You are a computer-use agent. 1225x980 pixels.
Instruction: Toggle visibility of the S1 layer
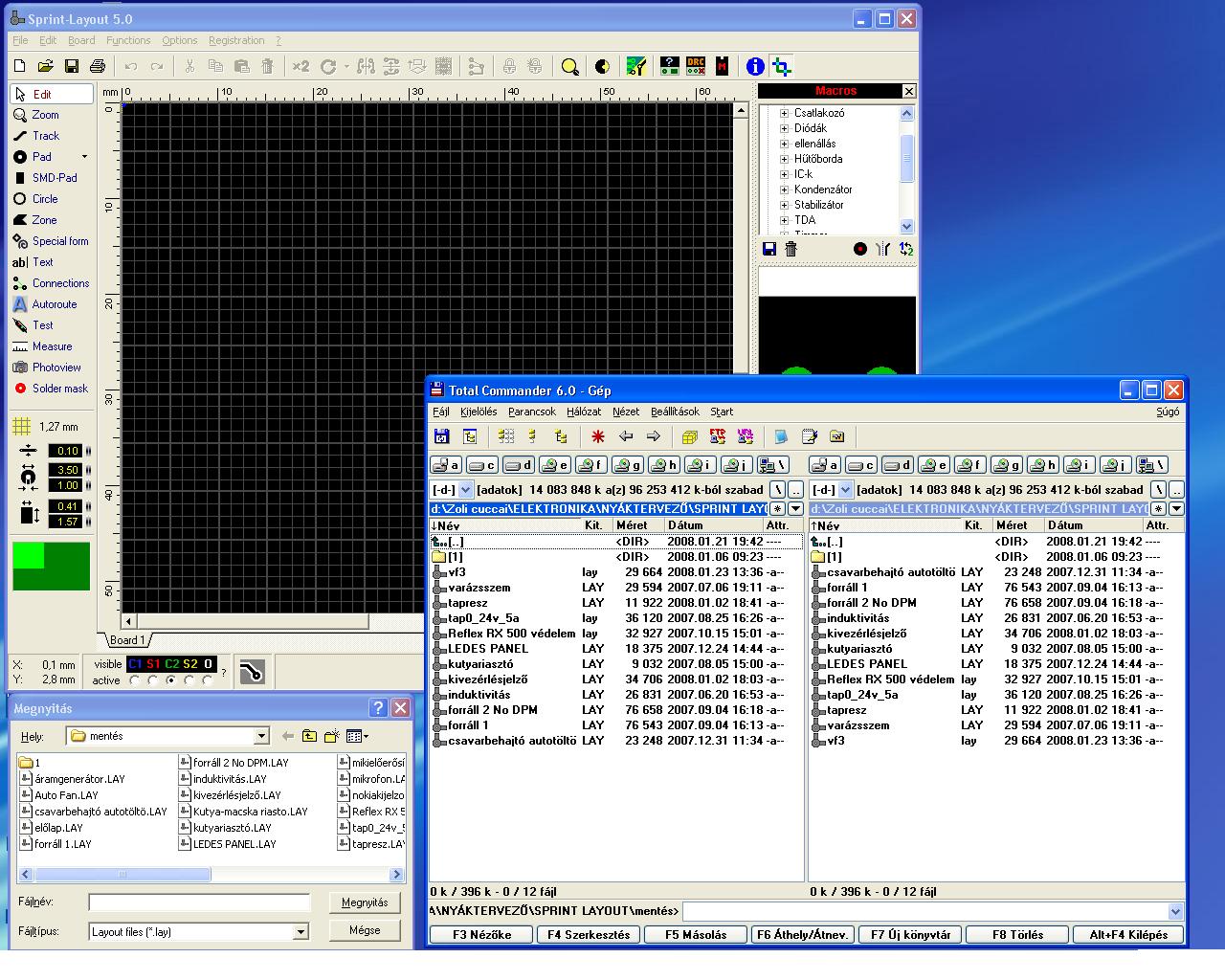point(153,664)
